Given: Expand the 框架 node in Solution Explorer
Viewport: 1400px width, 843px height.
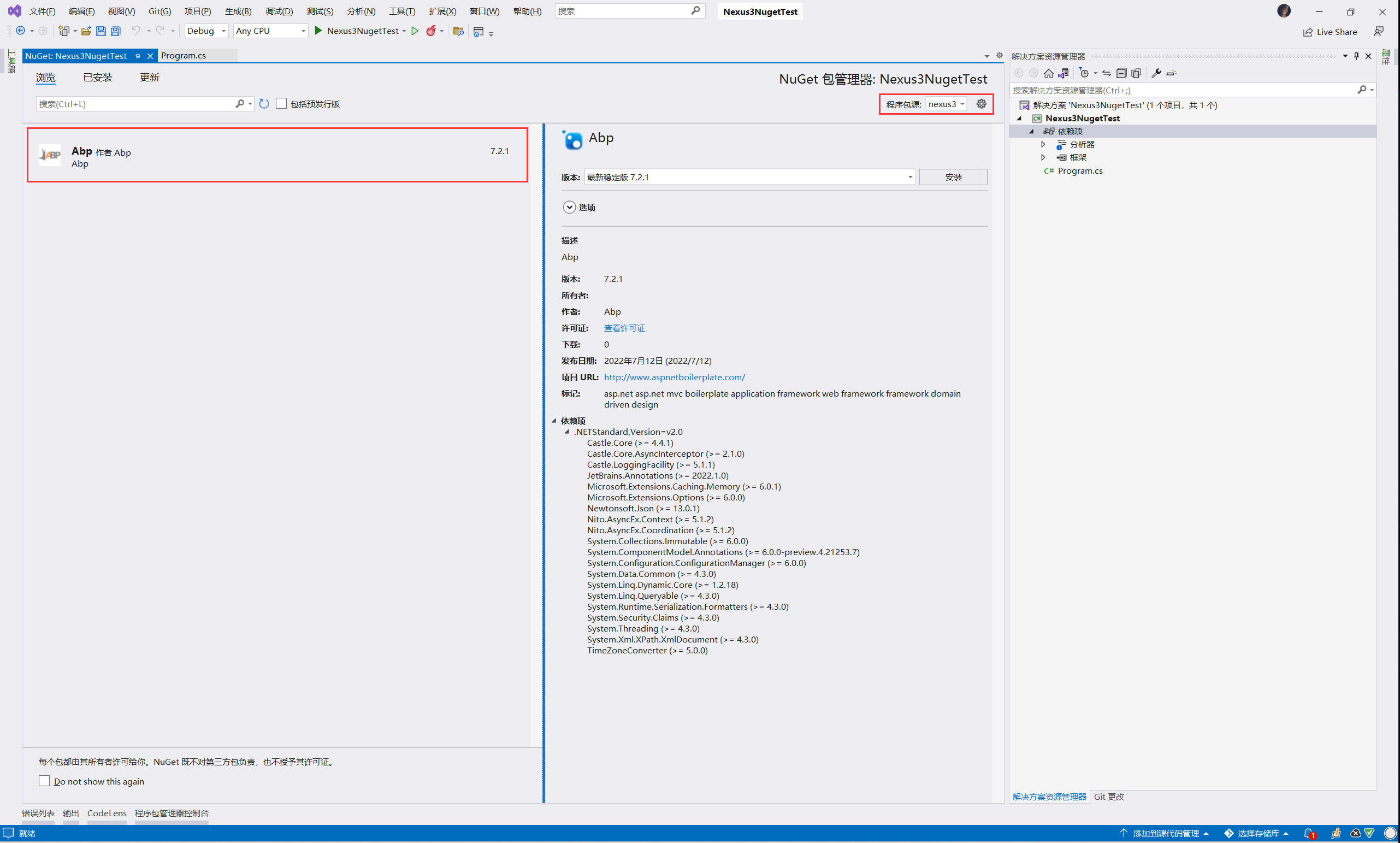Looking at the screenshot, I should tap(1043, 157).
